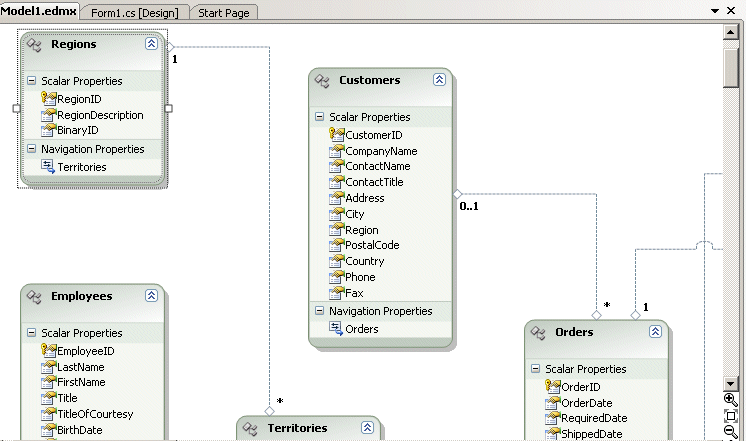Select the BirthDate property
Viewport: 746px width, 441px height.
[x=79, y=430]
